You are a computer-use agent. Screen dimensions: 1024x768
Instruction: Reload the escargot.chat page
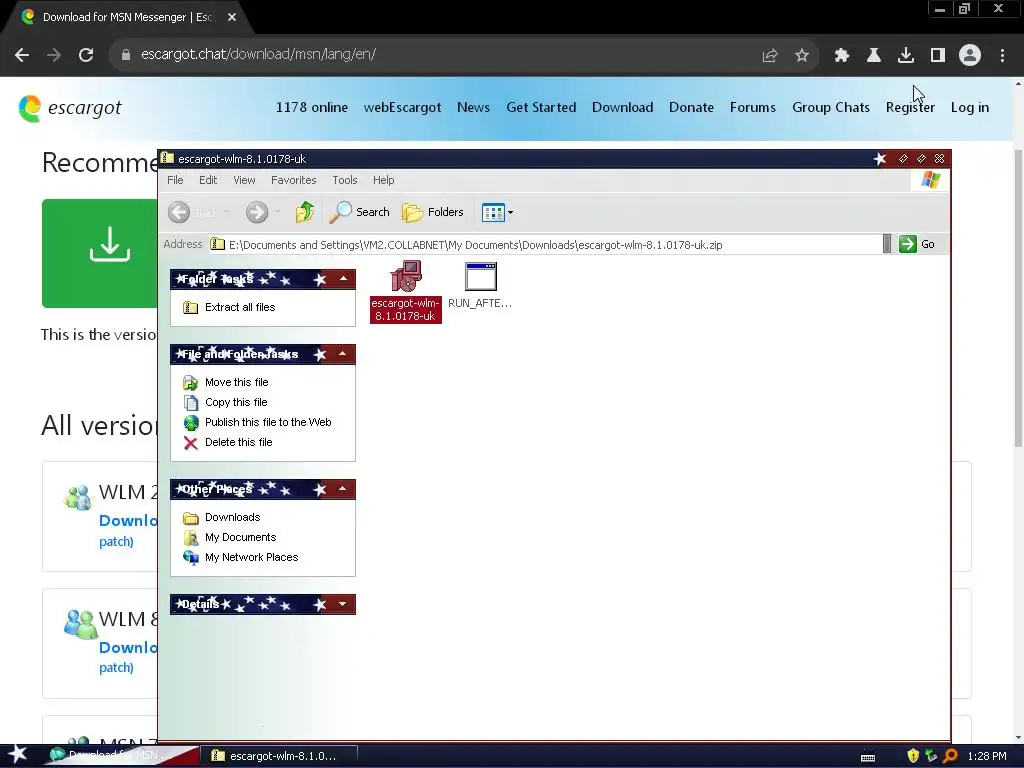click(x=86, y=55)
